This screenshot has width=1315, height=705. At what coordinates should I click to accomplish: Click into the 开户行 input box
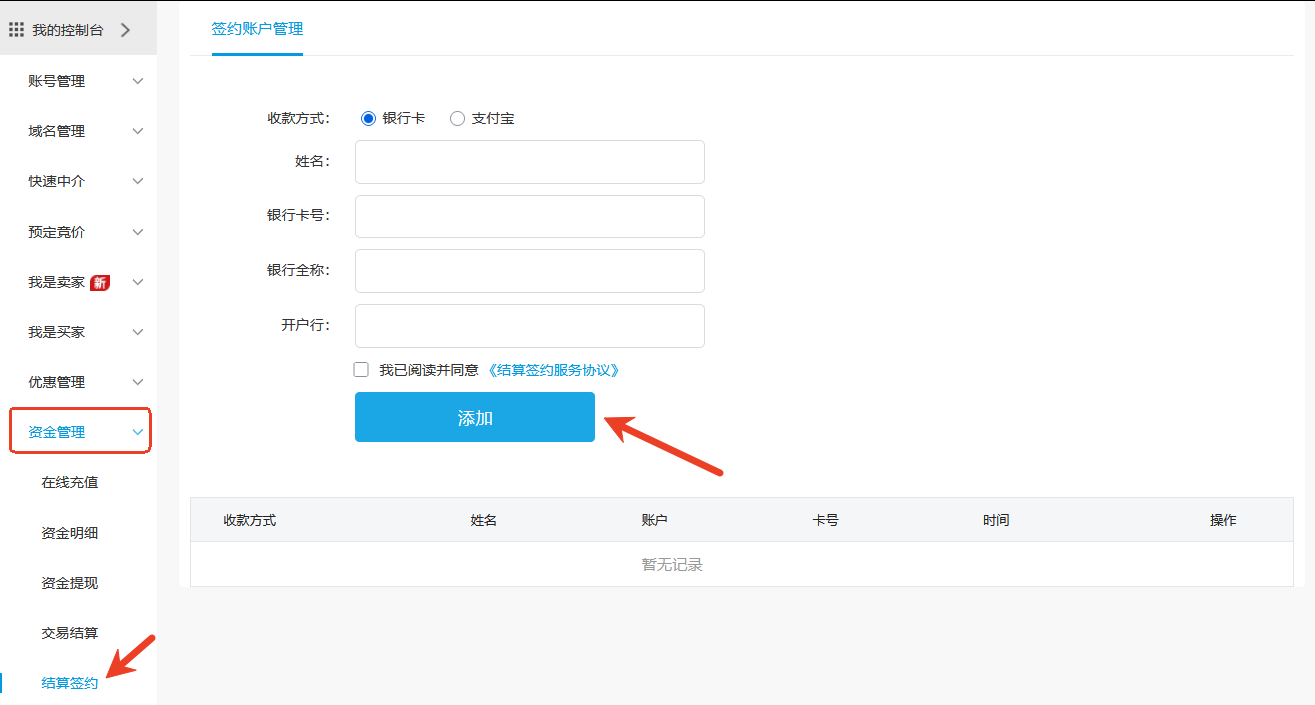pos(530,326)
